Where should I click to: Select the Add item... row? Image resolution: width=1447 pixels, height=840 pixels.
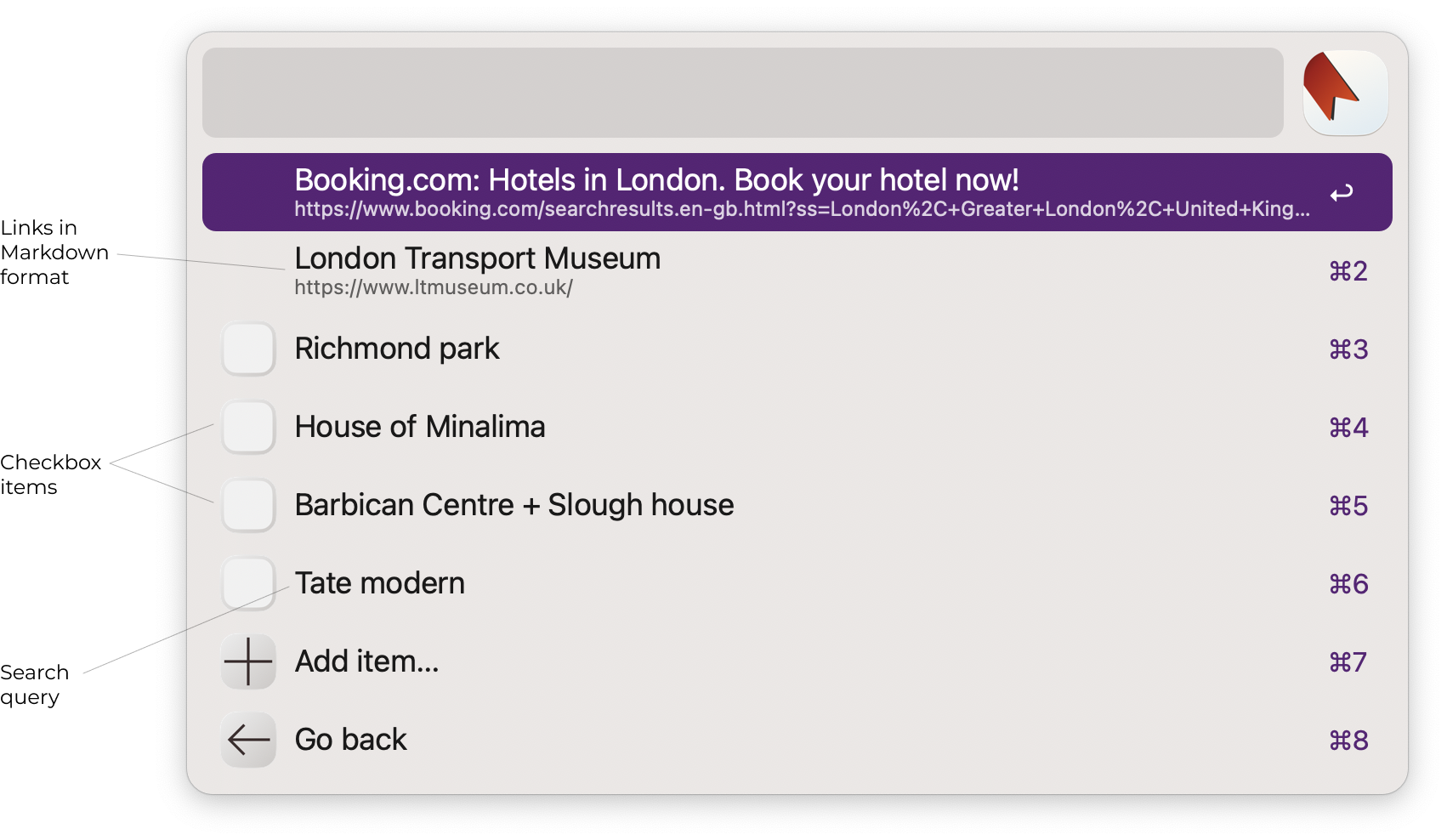coord(797,661)
